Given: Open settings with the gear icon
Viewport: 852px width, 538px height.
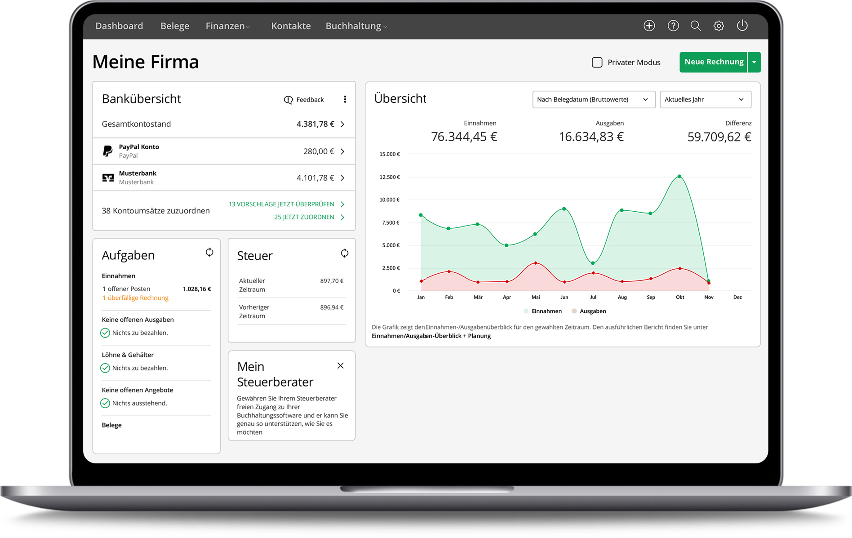Looking at the screenshot, I should click(719, 26).
